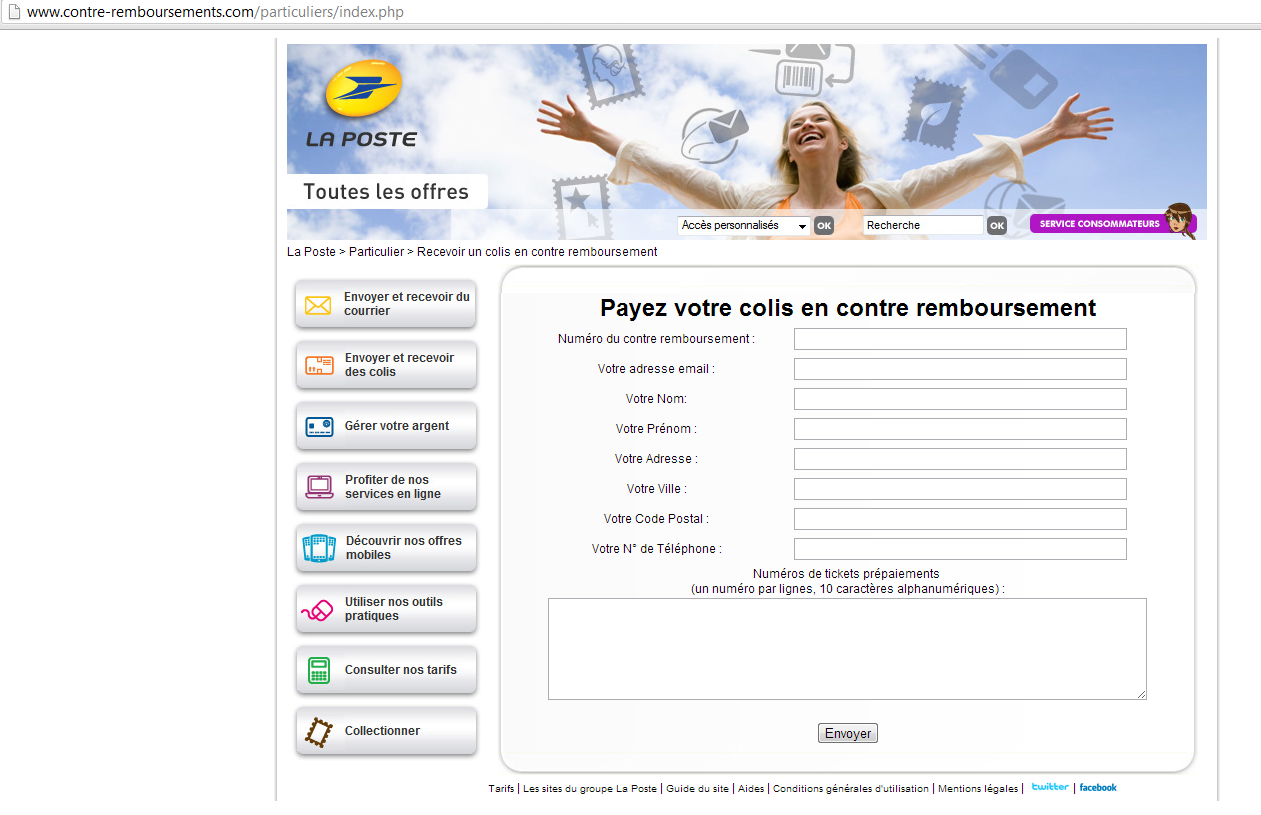1261x815 pixels.
Task: Open Consulter nos tarifs menu
Action: point(386,670)
